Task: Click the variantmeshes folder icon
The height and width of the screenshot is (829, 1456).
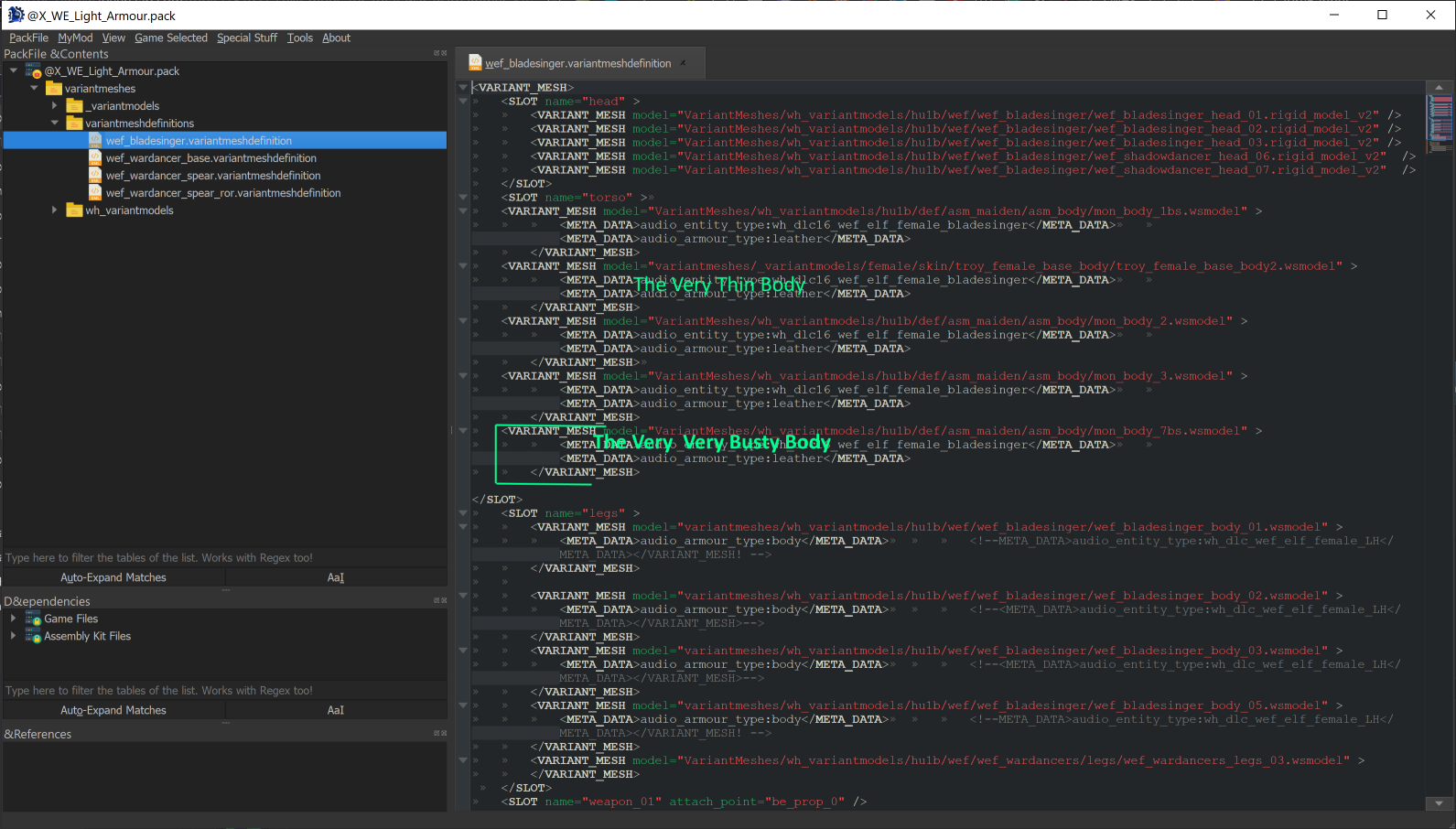Action: [x=54, y=88]
